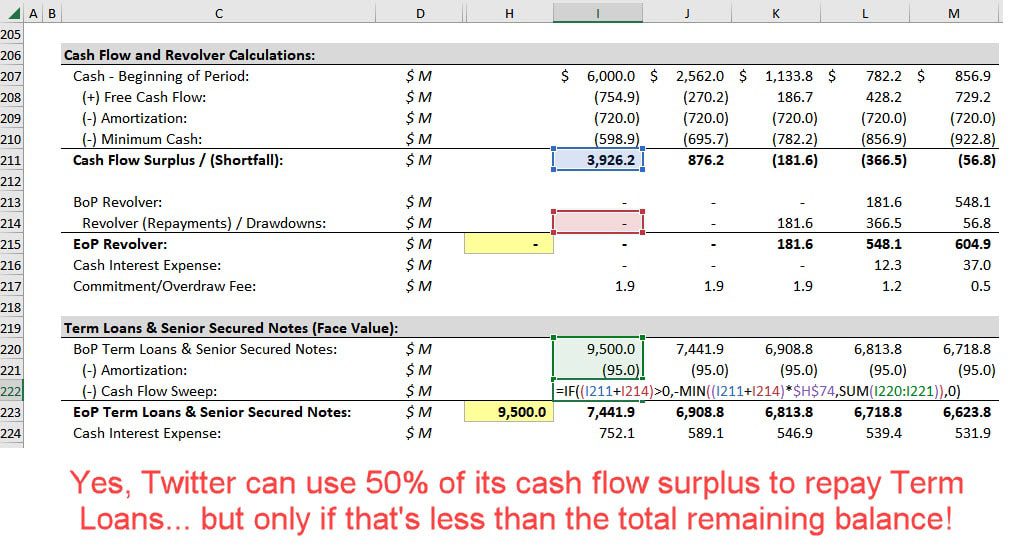Image resolution: width=1022 pixels, height=551 pixels.
Task: Select row 222 header
Action: coord(11,391)
